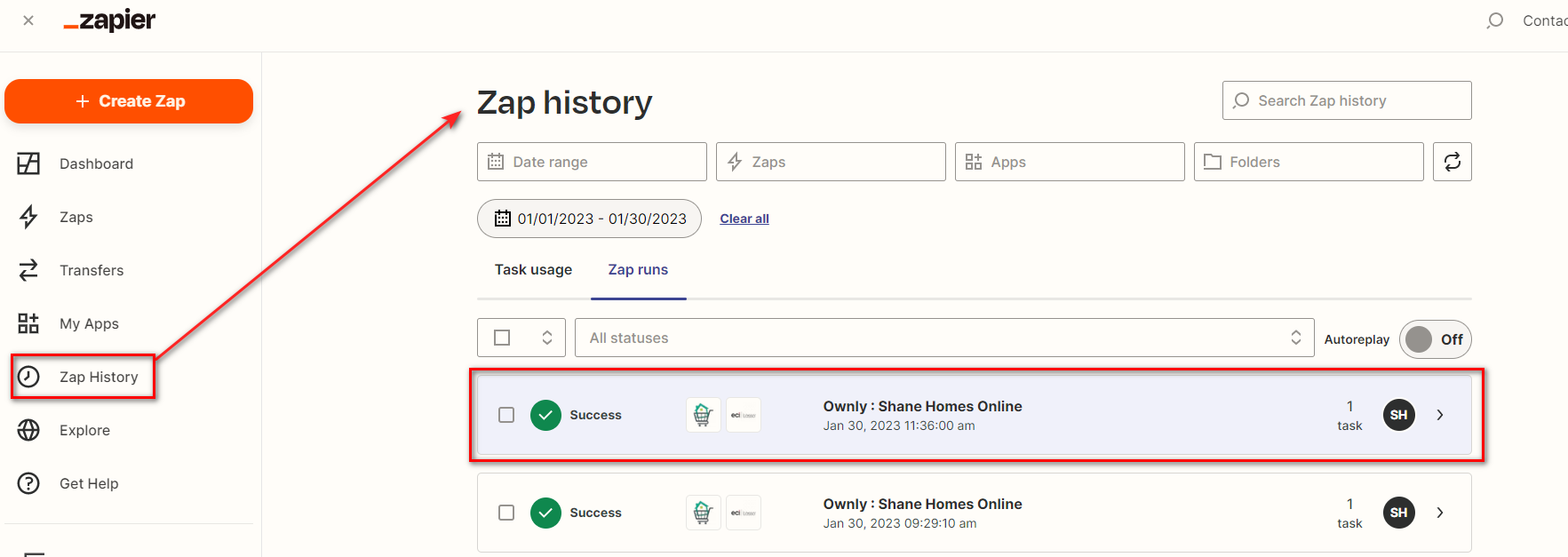Open Zaps from the sidebar

(x=76, y=217)
